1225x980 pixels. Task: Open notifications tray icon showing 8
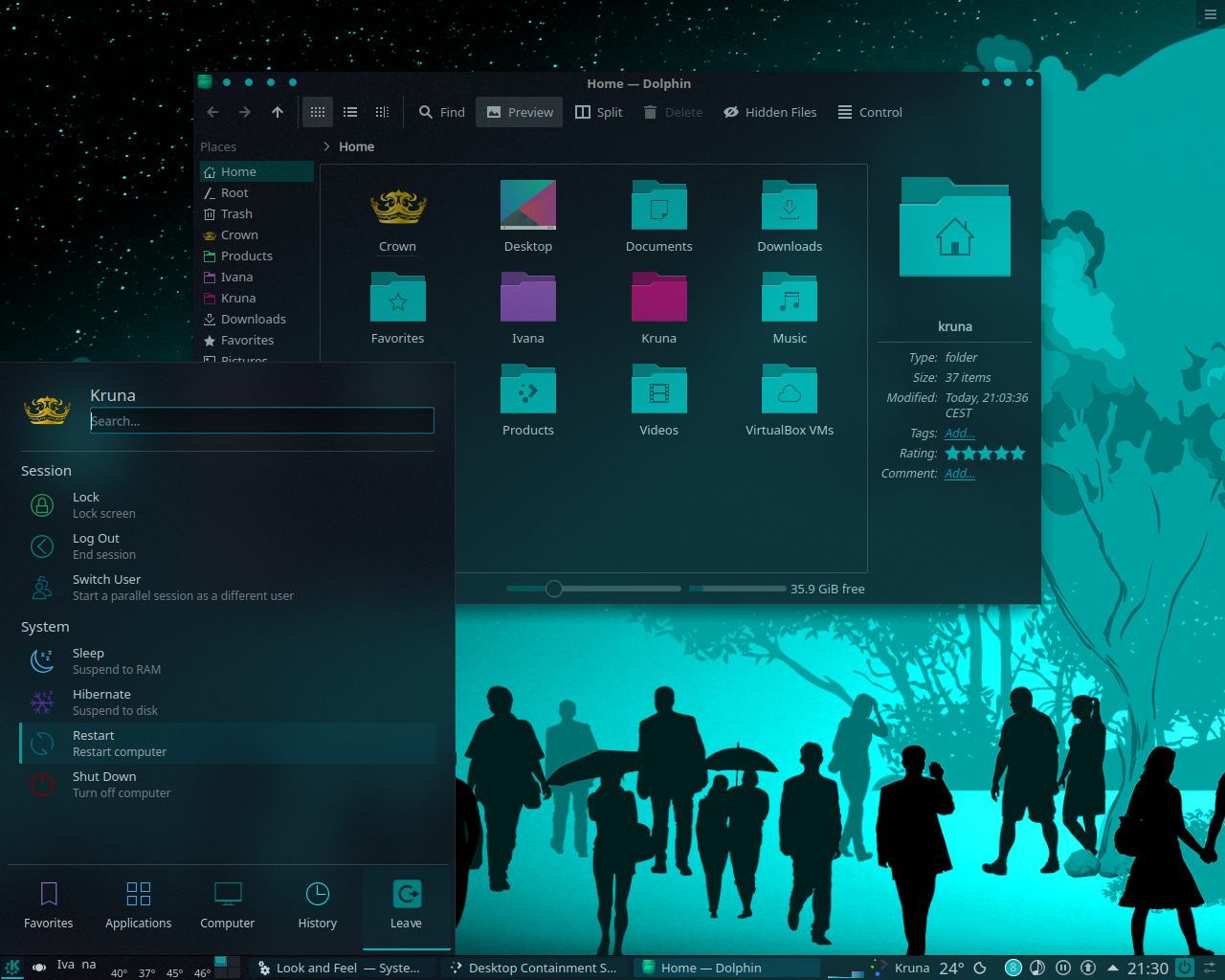(x=1013, y=968)
